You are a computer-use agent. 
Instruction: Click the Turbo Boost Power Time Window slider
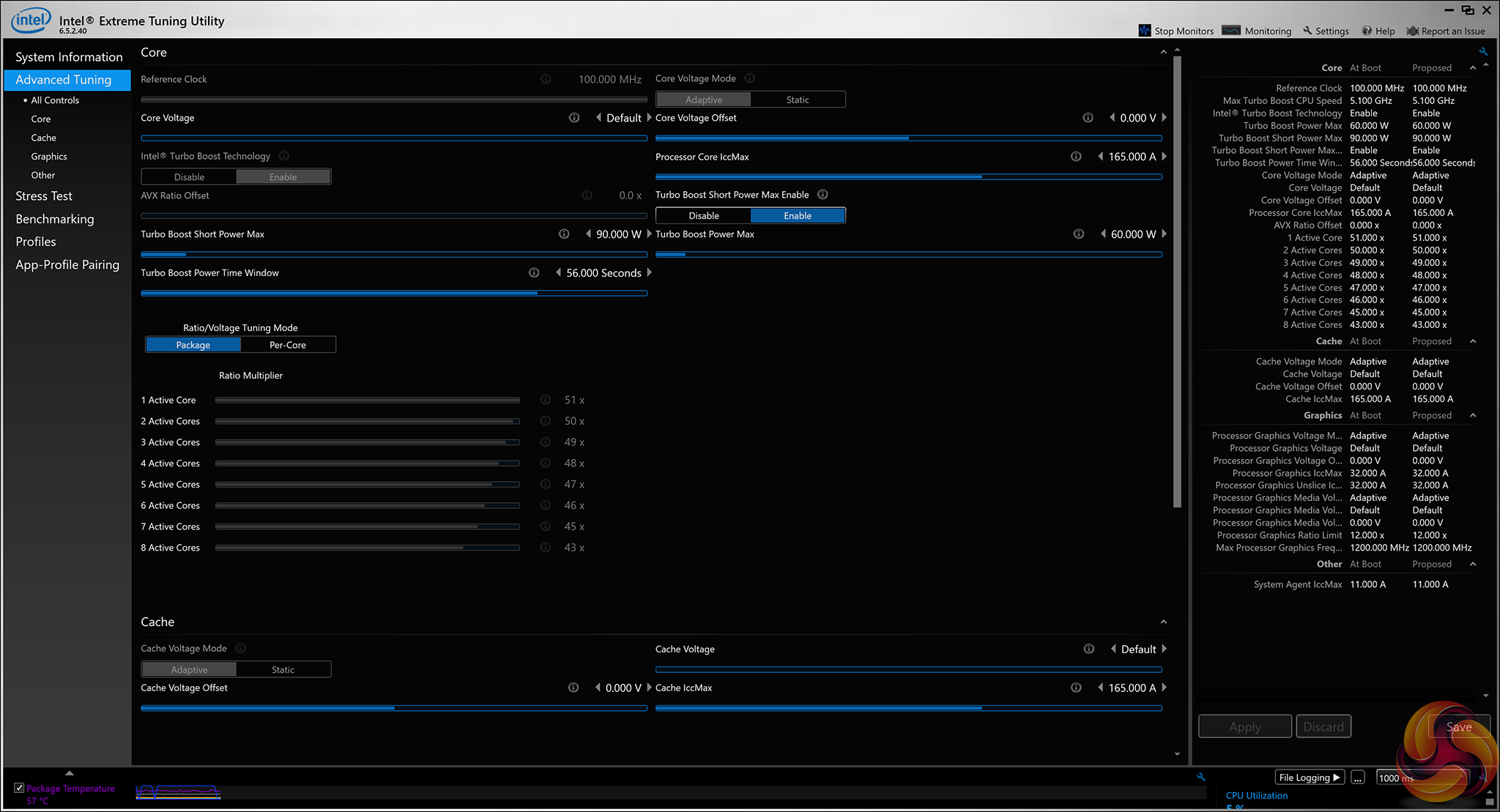tap(393, 293)
